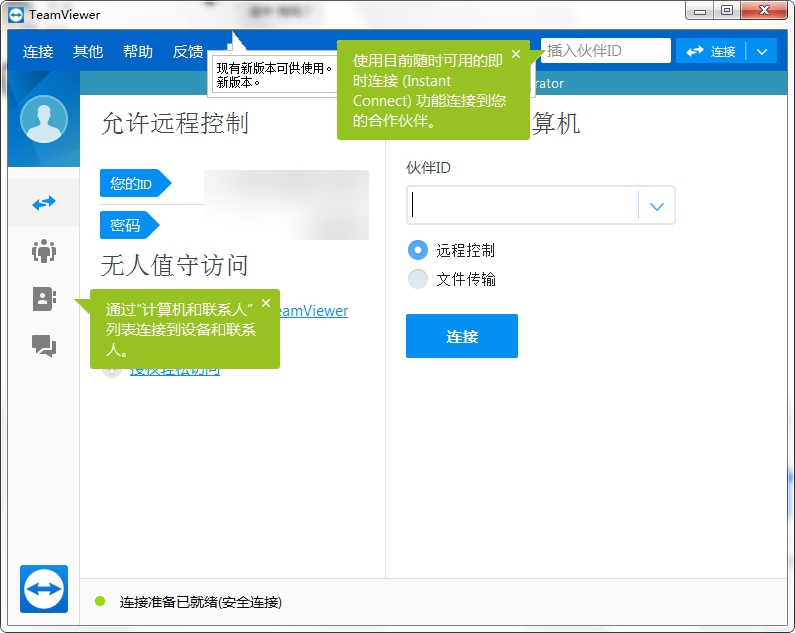This screenshot has height=633, width=795.
Task: Expand the partner ID history dropdown
Action: 657,206
